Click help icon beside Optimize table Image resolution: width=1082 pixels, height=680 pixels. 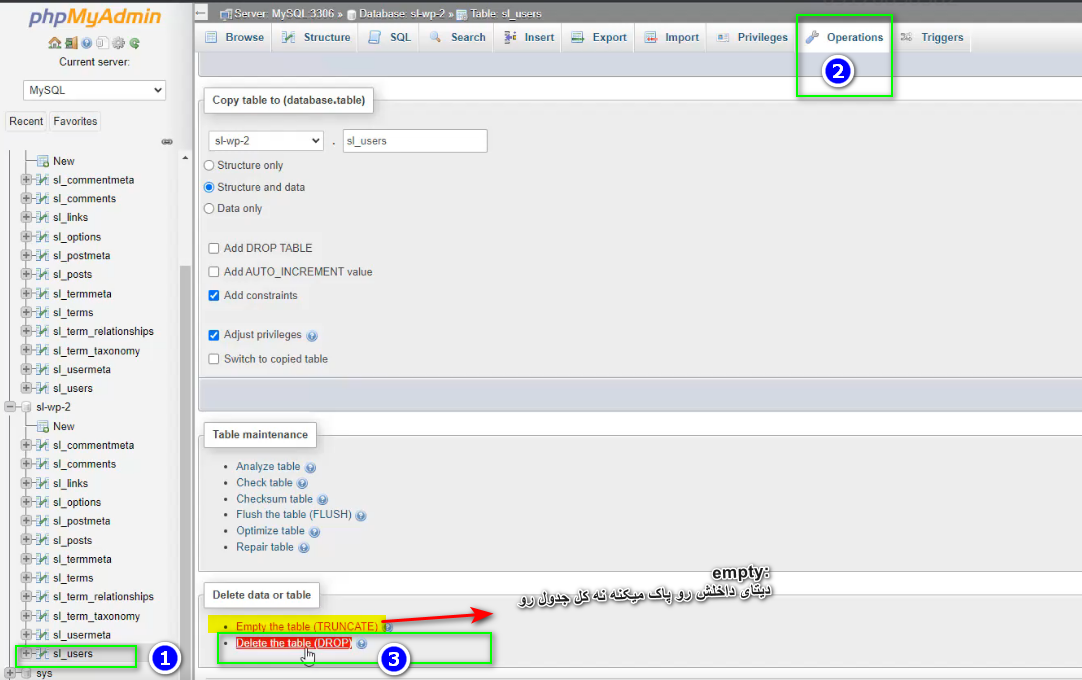pos(315,532)
